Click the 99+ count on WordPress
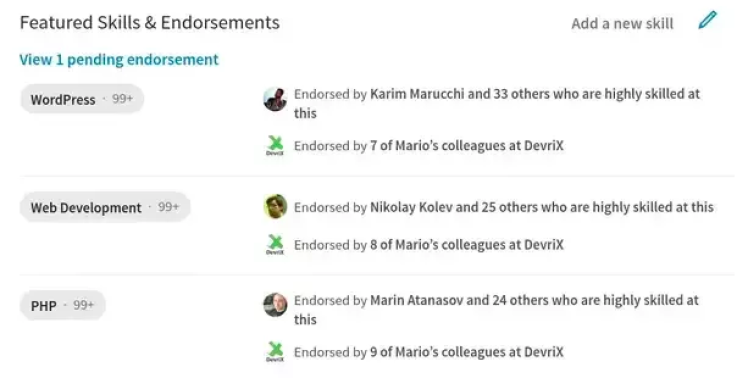Viewport: 737px width, 378px height. (122, 99)
